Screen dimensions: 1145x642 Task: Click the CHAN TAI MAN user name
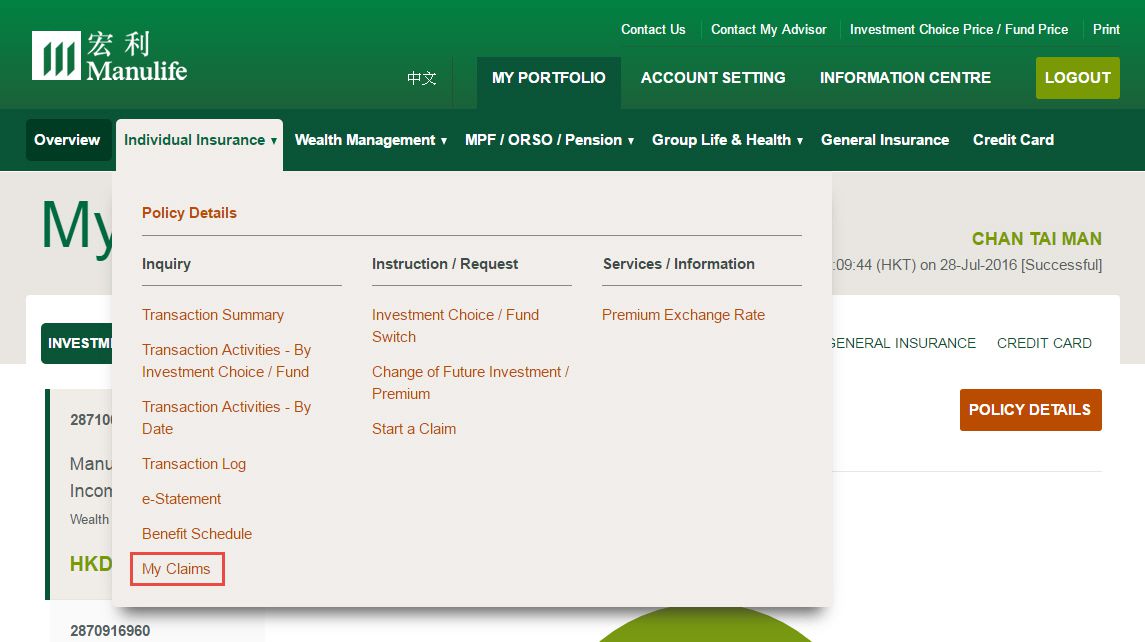tap(1036, 239)
